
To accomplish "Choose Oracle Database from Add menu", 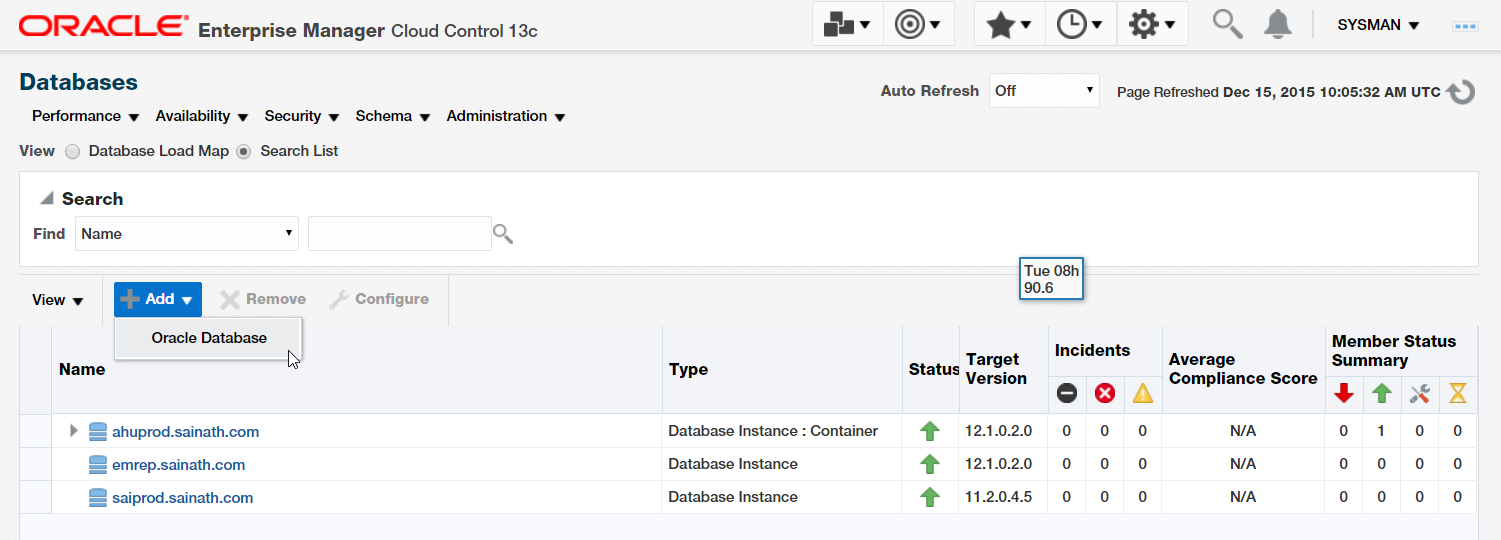I will click(209, 338).
